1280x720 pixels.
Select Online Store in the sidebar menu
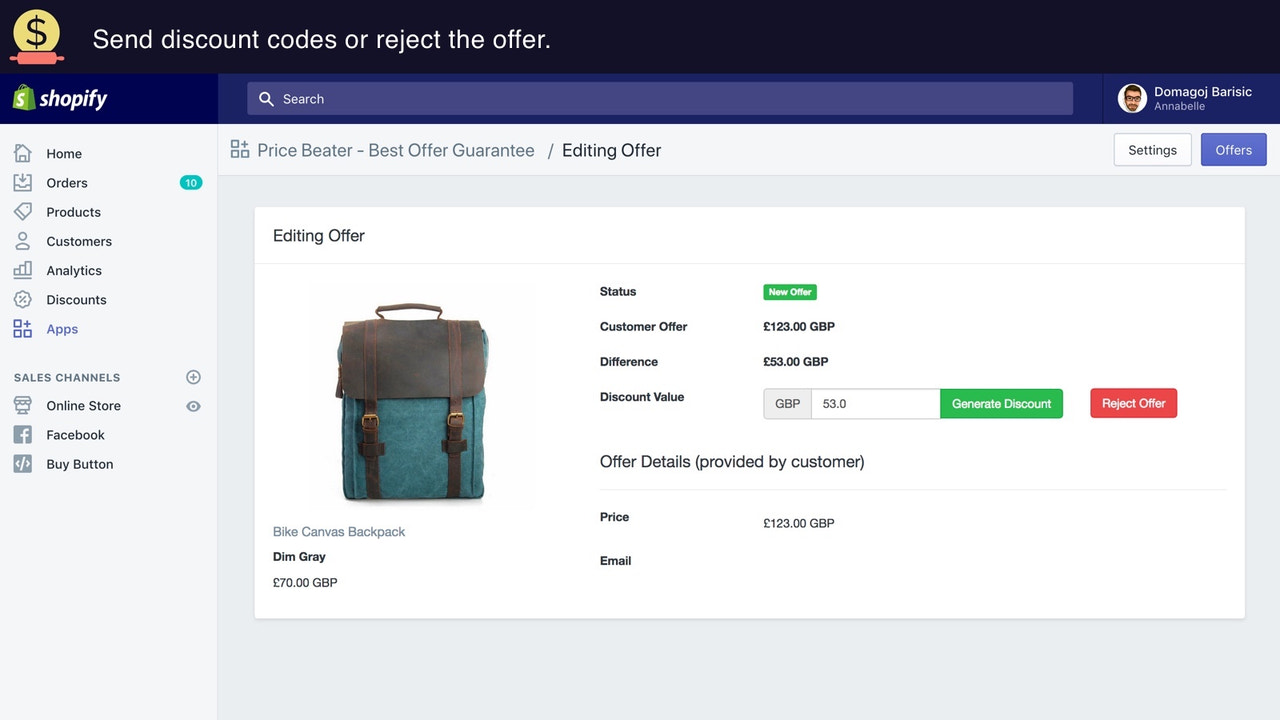point(83,406)
